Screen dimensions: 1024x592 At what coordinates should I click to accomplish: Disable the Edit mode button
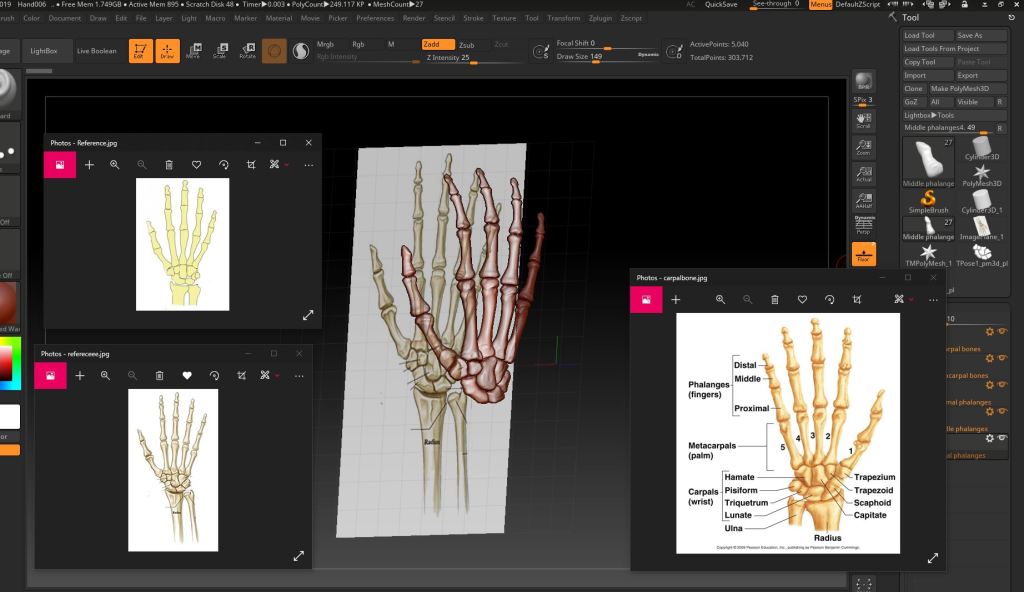point(141,51)
